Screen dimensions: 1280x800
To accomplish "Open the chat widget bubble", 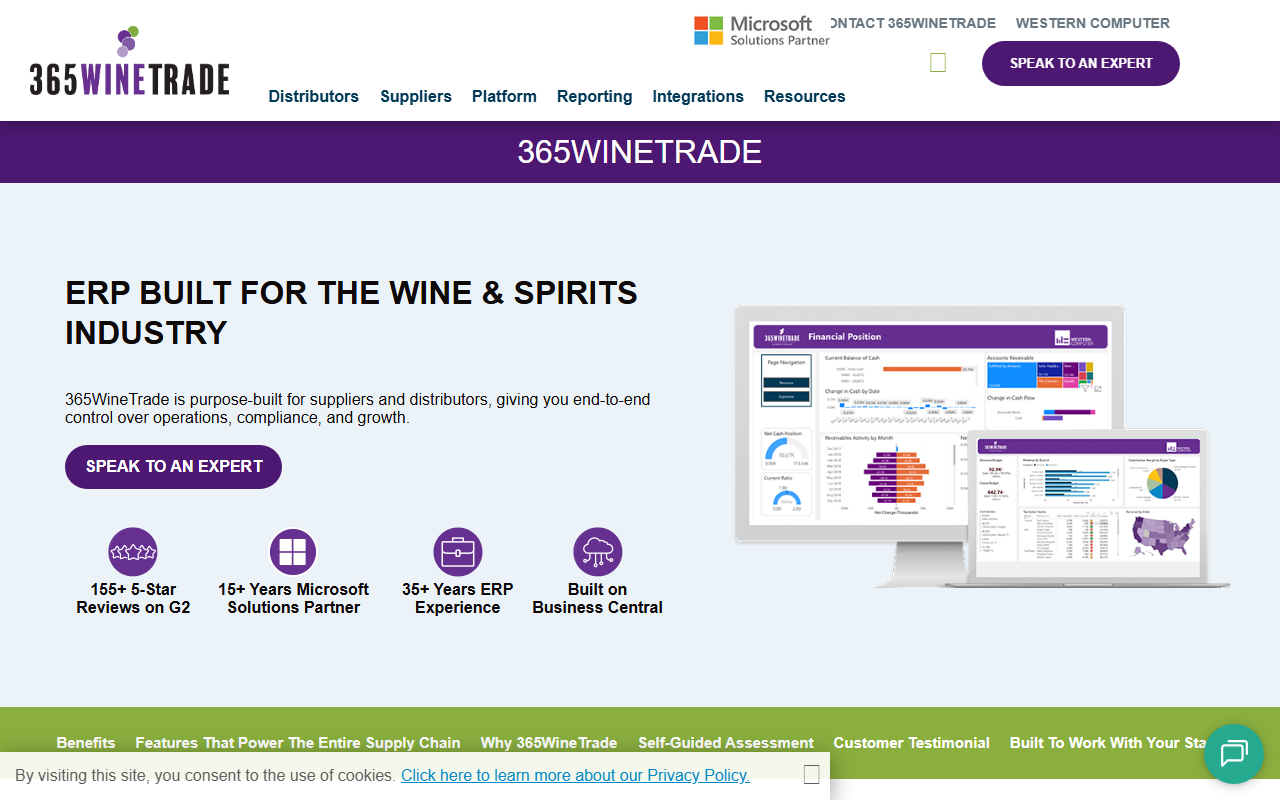I will (x=1234, y=754).
